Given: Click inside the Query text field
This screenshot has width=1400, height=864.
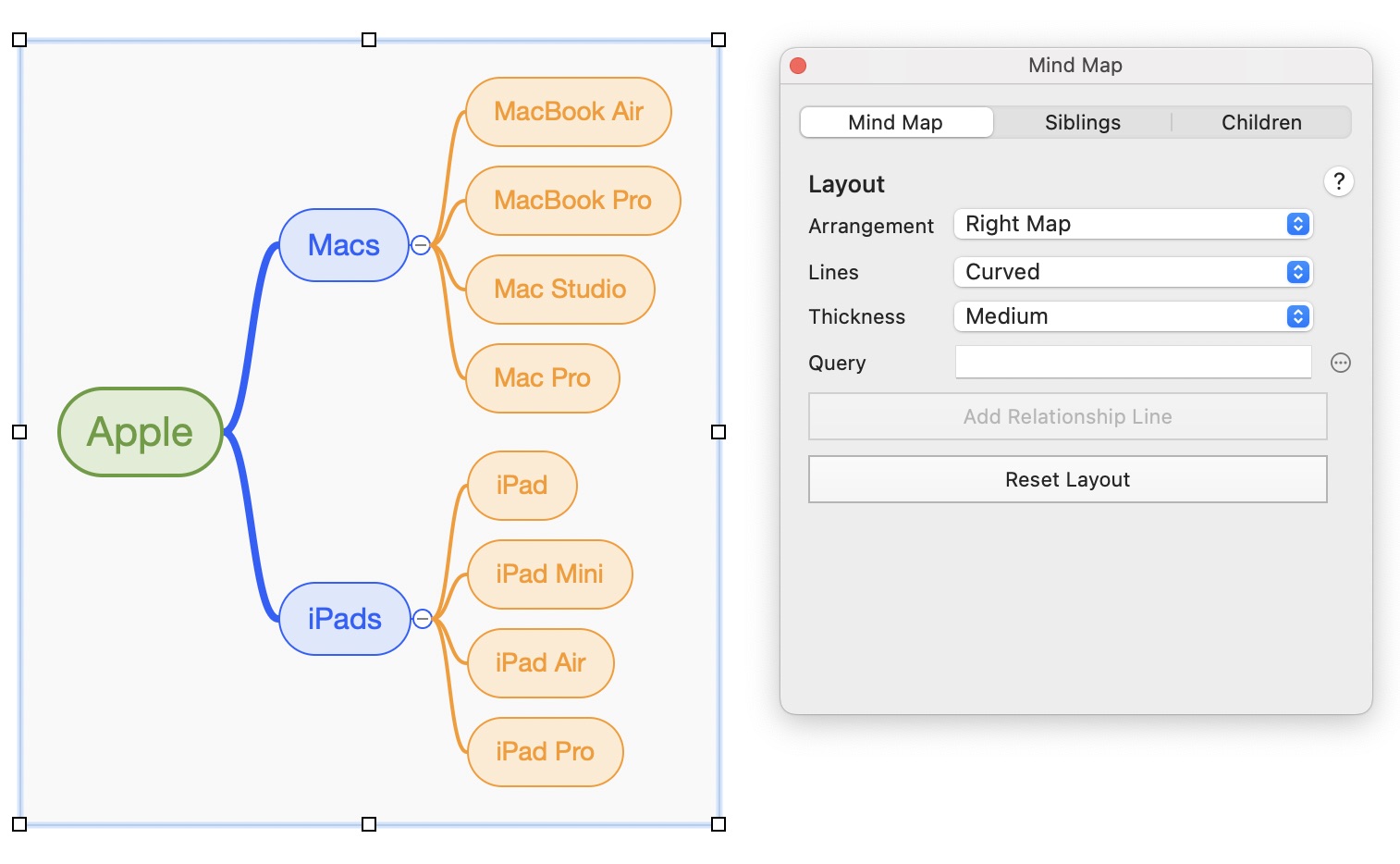Looking at the screenshot, I should pos(1133,363).
